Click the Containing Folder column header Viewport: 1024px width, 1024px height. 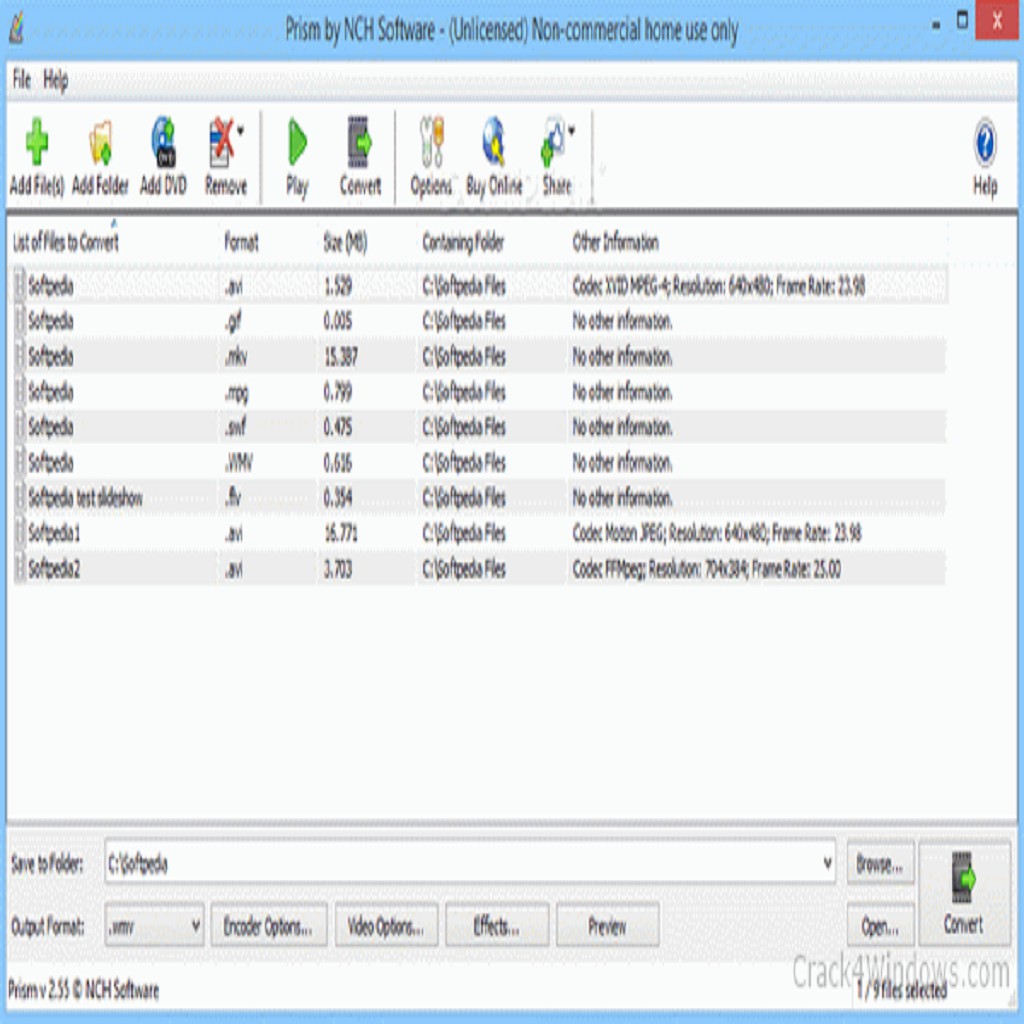coord(463,243)
